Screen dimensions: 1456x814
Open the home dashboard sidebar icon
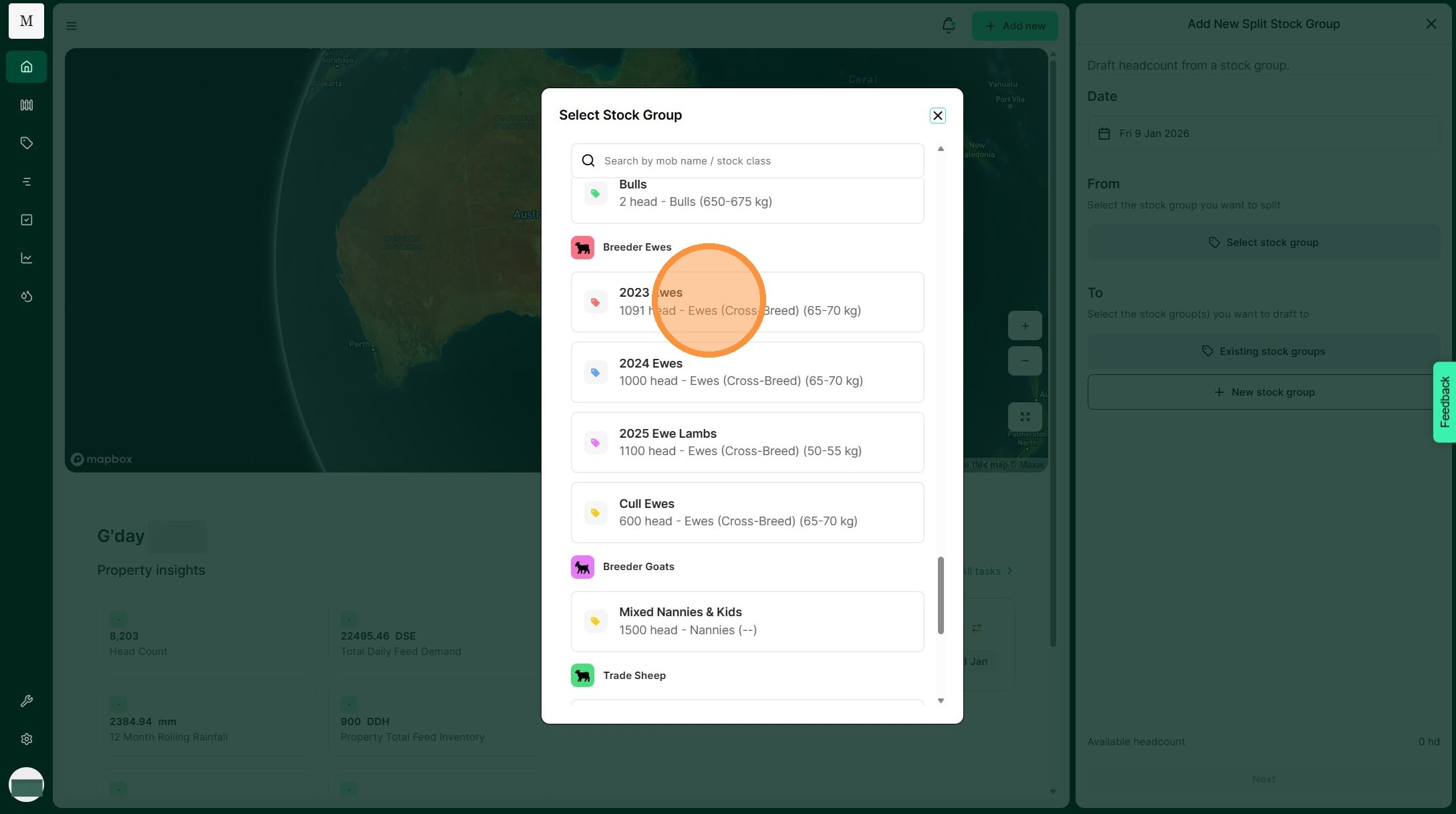click(x=26, y=67)
